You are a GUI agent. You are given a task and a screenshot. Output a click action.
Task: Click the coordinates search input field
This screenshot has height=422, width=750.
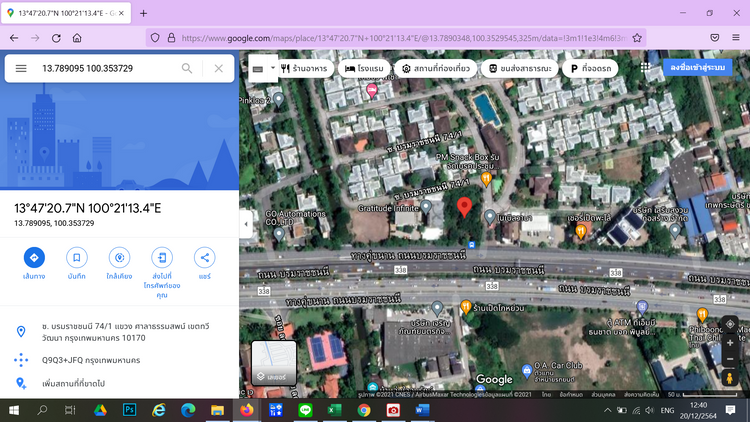108,68
